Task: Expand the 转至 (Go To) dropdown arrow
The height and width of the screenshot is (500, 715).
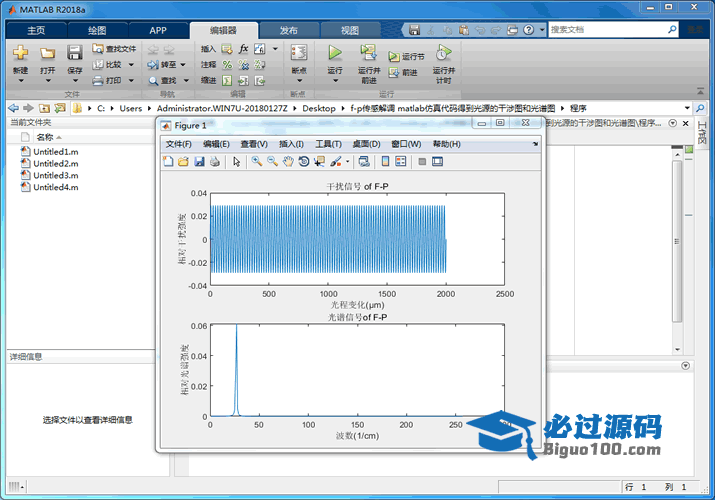Action: pyautogui.click(x=183, y=65)
